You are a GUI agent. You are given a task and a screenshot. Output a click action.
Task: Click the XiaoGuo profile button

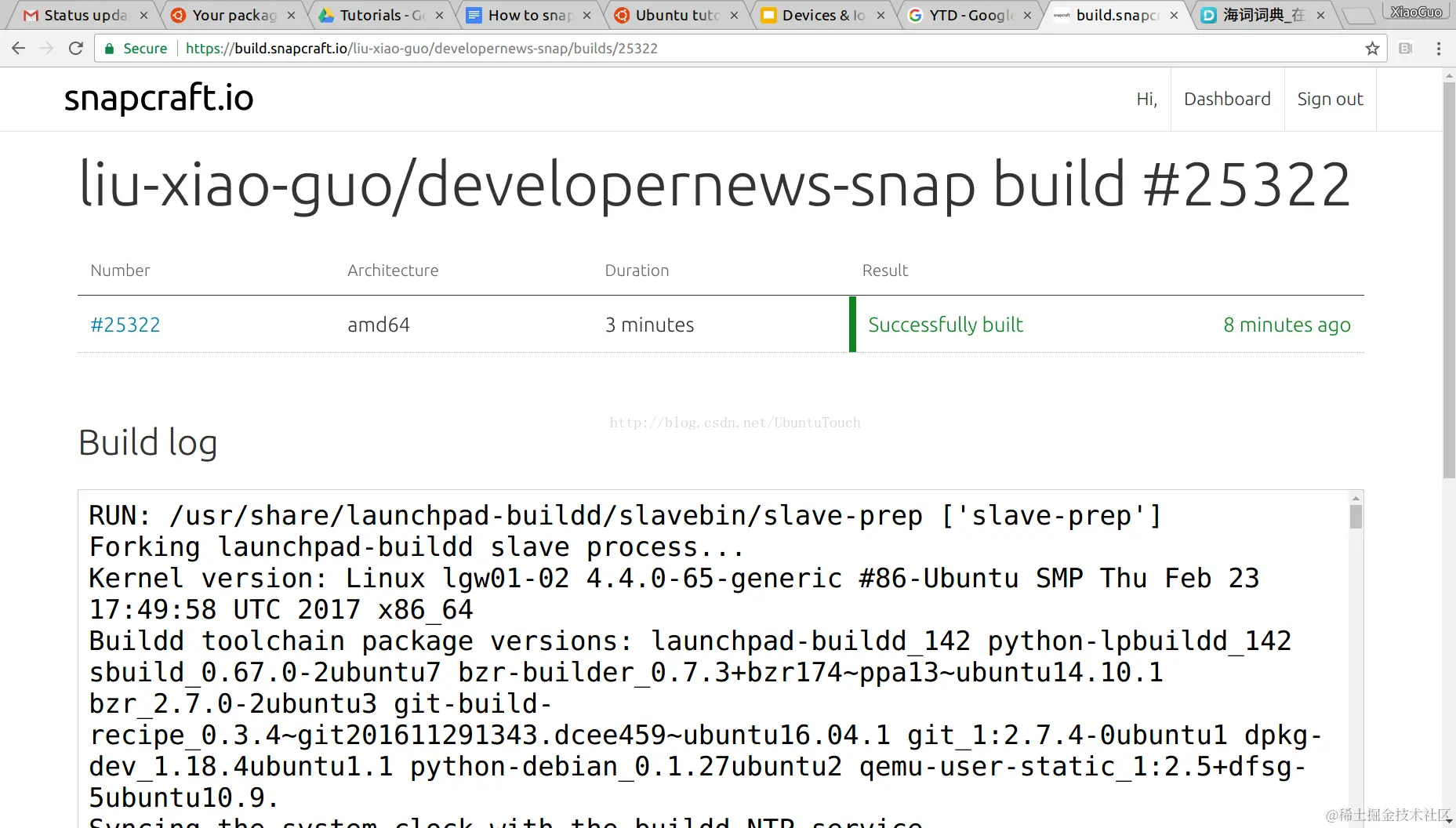click(x=1416, y=12)
